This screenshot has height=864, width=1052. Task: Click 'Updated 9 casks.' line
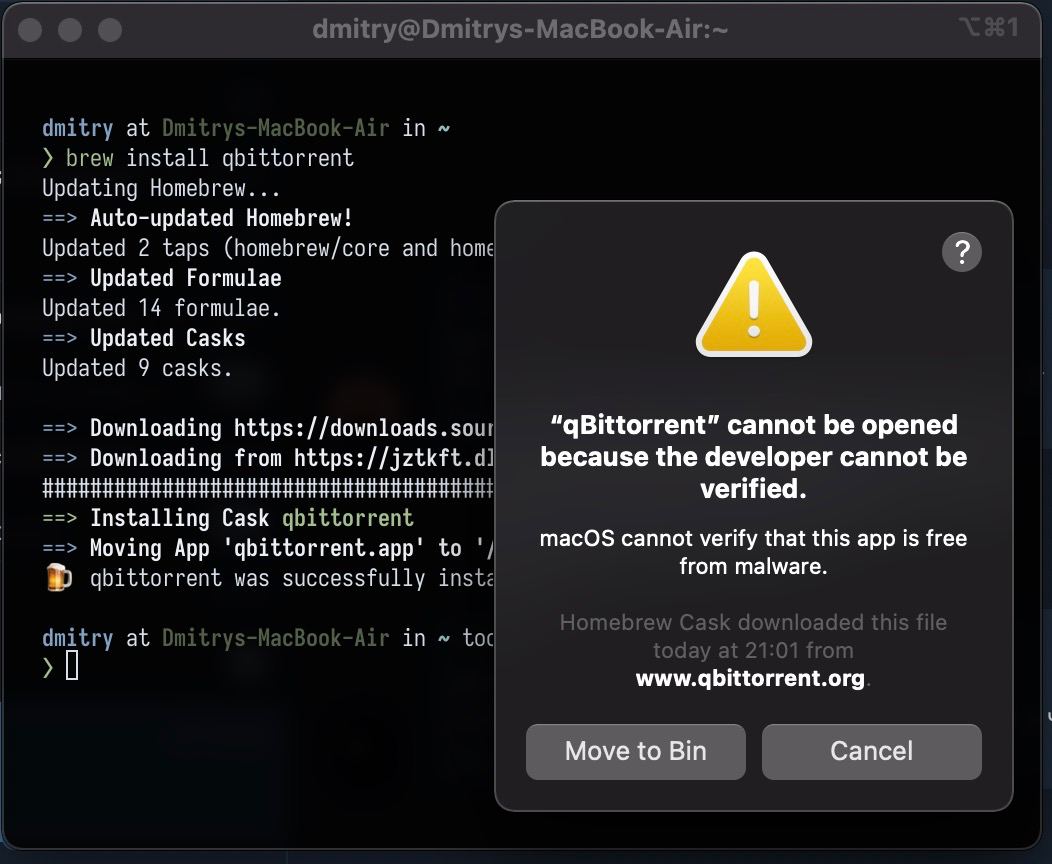click(137, 368)
